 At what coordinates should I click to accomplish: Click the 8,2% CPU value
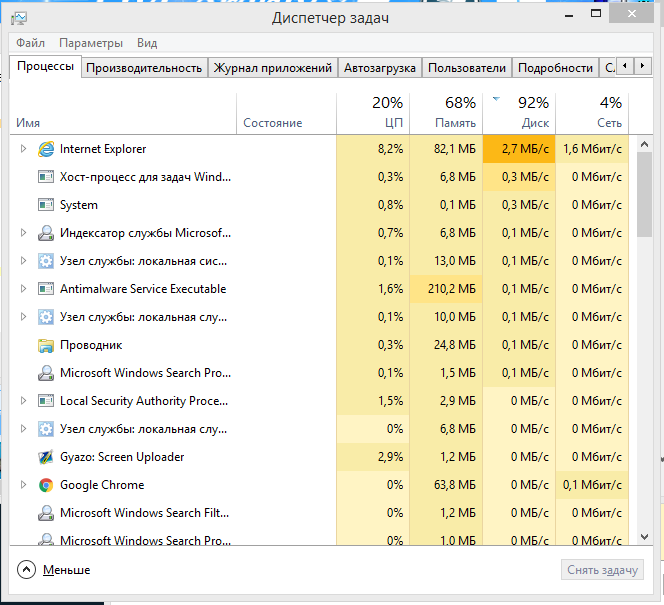click(x=390, y=149)
